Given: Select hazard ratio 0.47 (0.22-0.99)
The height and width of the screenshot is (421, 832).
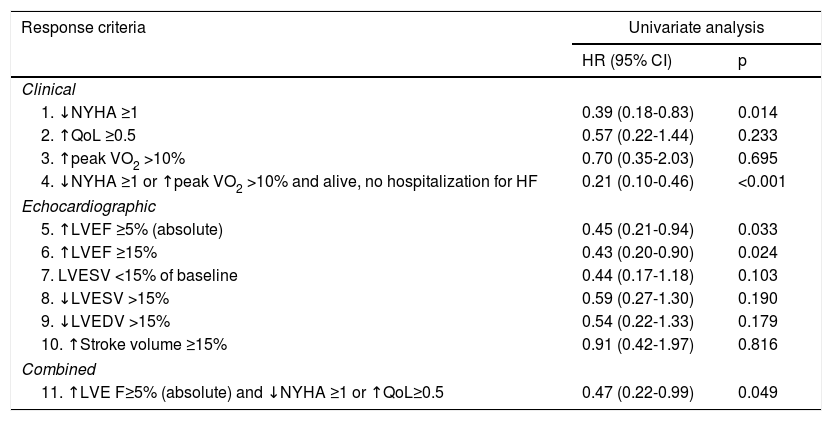Looking at the screenshot, I should 637,393.
